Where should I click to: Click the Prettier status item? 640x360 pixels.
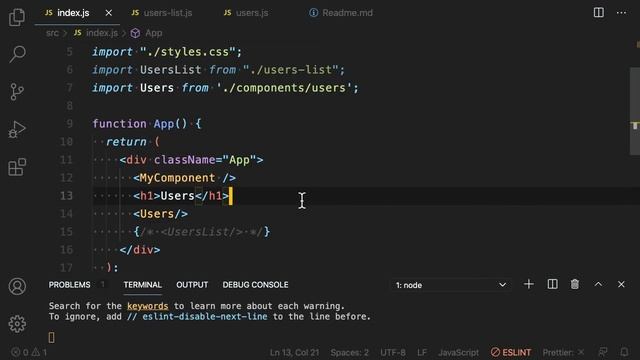pyautogui.click(x=563, y=352)
